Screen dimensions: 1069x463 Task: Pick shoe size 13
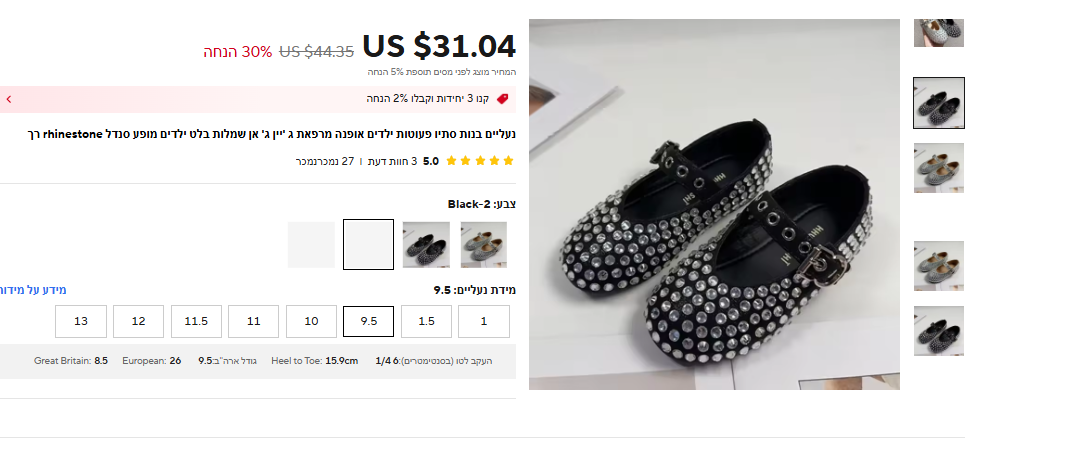[x=81, y=322]
